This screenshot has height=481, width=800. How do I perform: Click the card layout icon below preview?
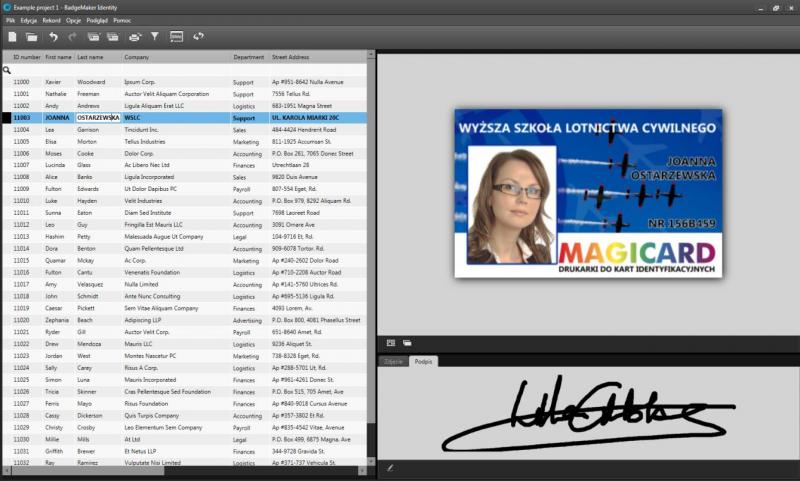pos(391,343)
